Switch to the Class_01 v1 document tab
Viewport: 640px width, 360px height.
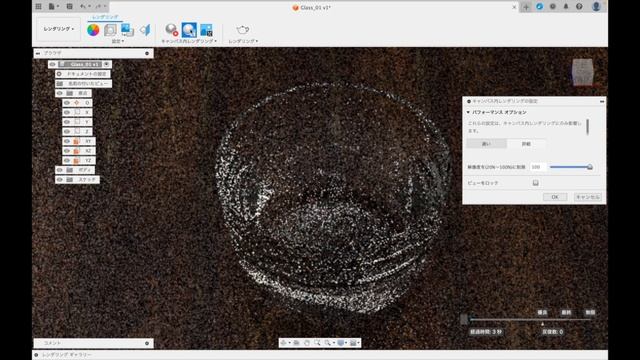[312, 7]
